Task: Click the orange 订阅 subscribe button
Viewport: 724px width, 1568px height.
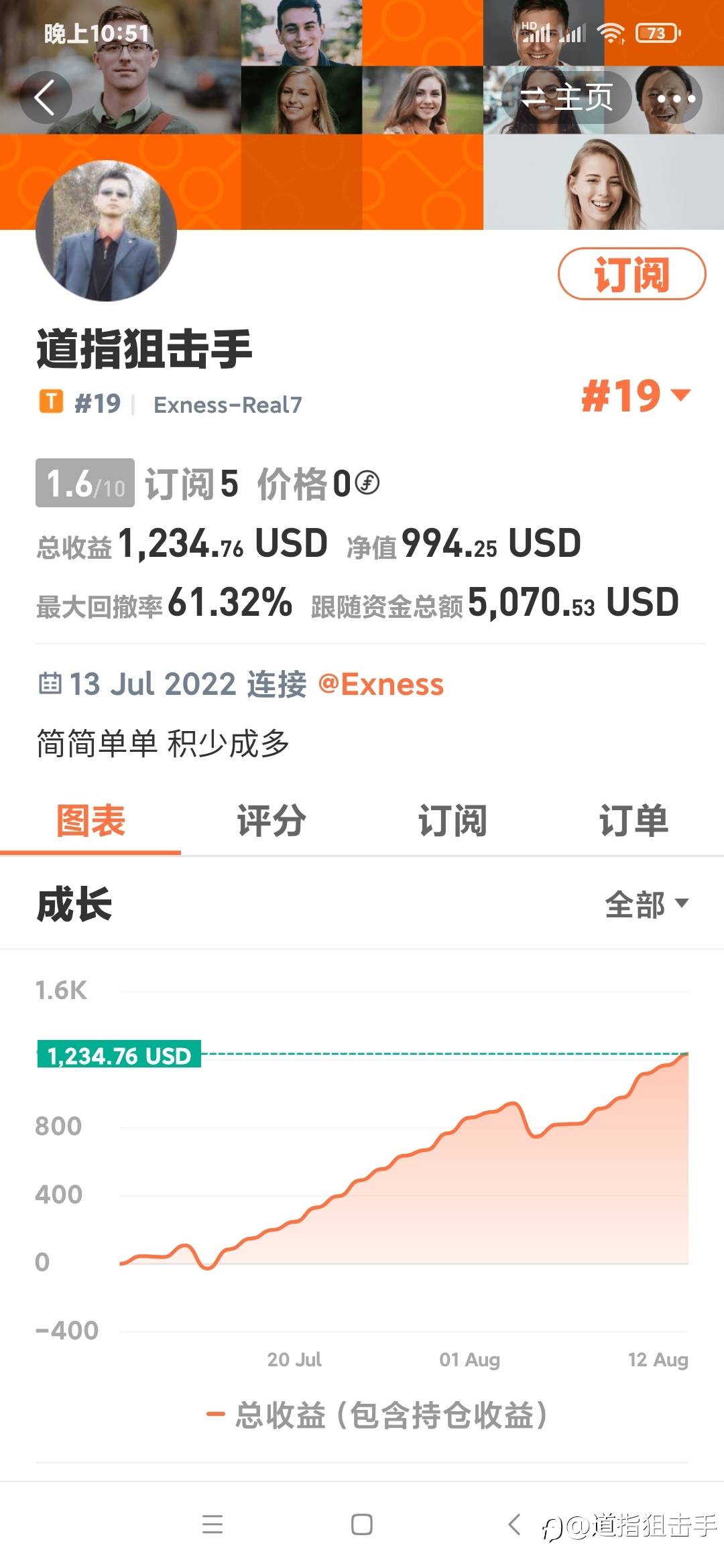Action: (631, 273)
